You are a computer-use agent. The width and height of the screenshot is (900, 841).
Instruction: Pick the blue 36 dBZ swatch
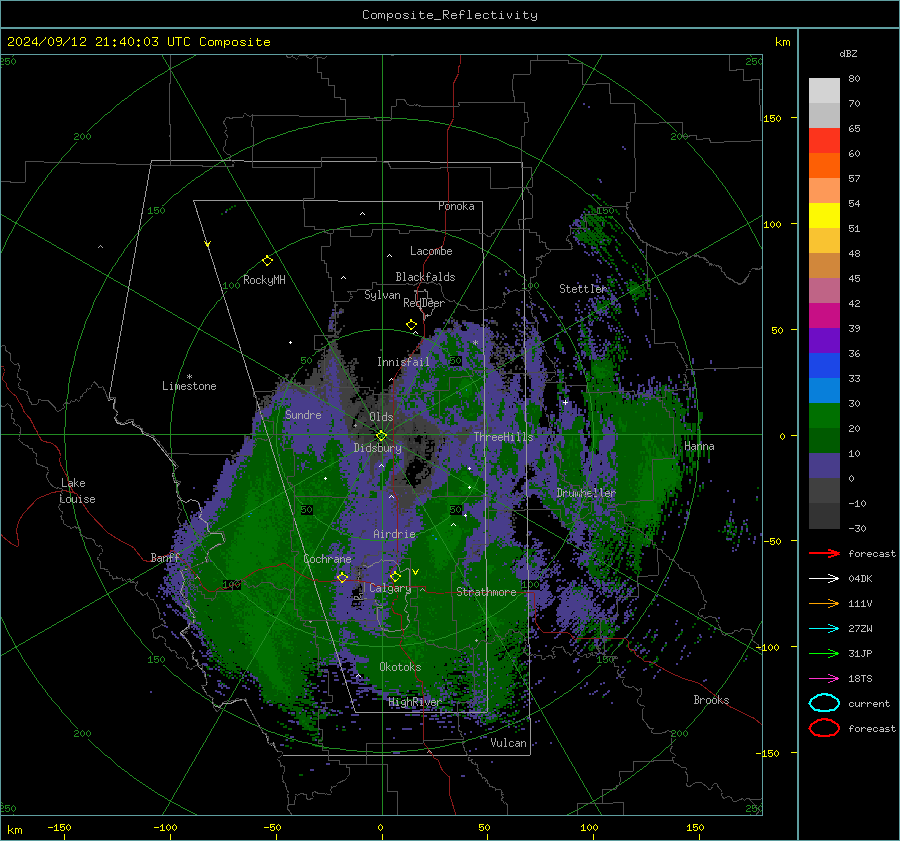[x=824, y=365]
